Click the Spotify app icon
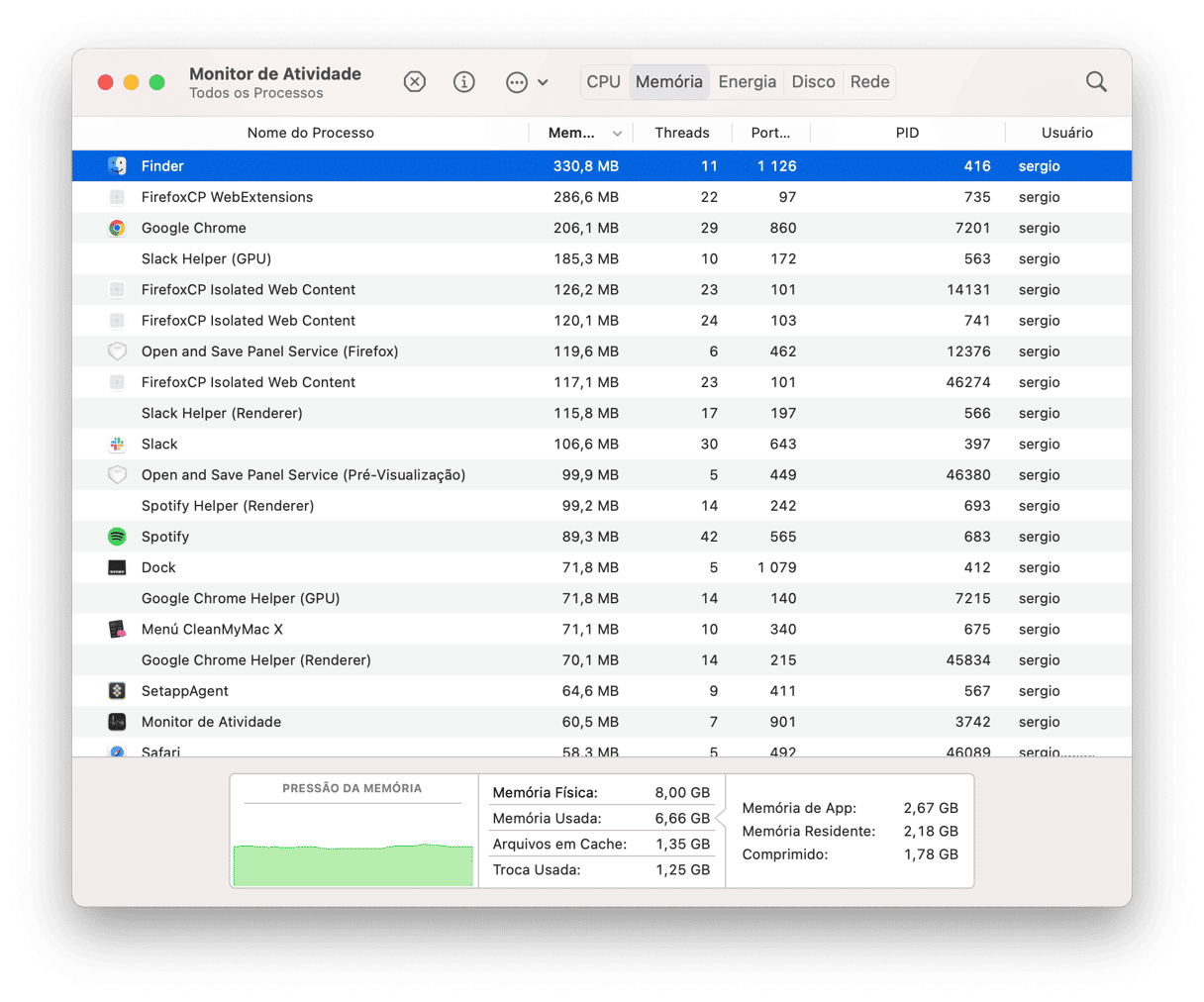1204x1002 pixels. tap(117, 537)
